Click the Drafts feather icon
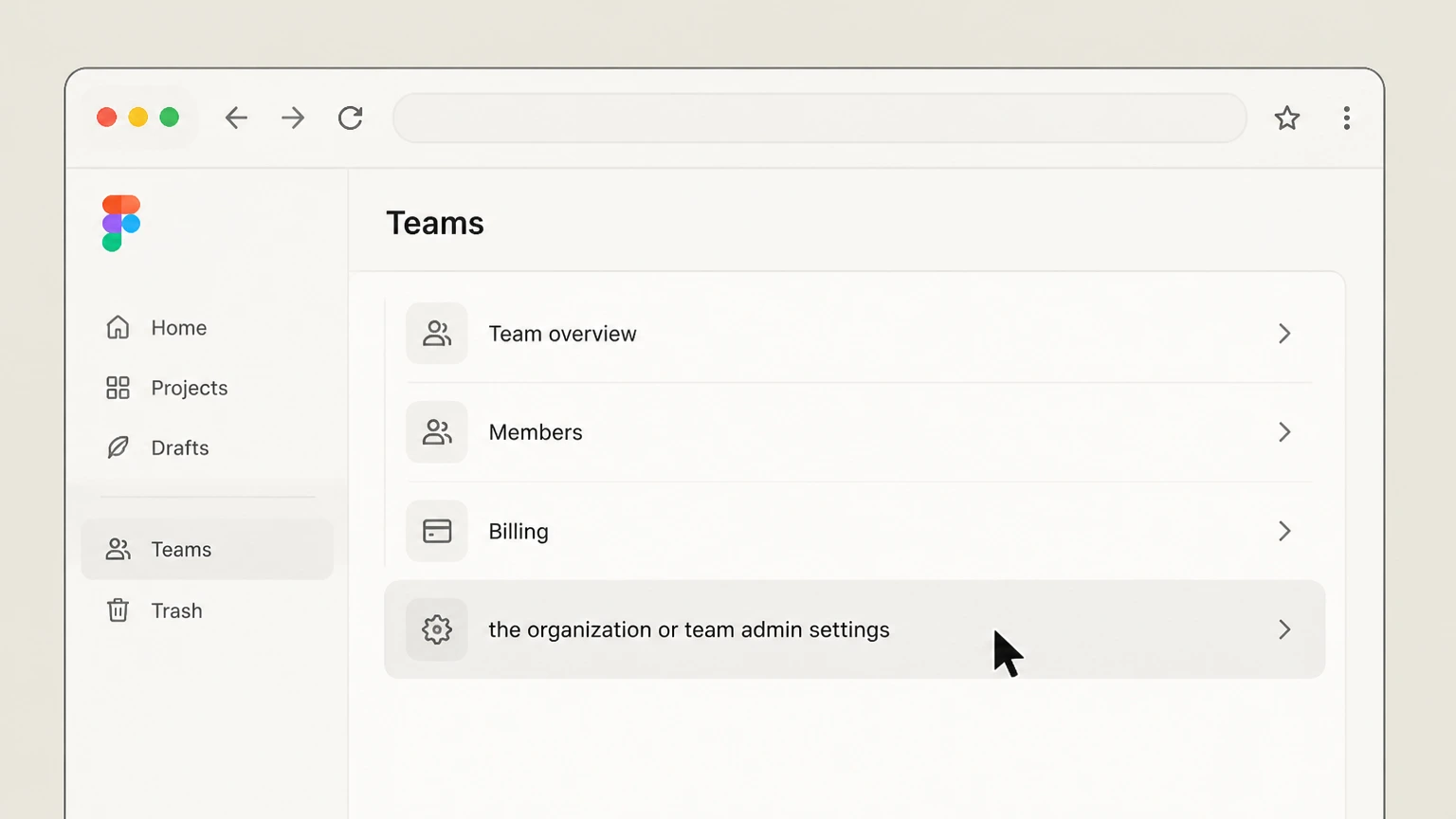This screenshot has height=819, width=1456. pos(118,447)
